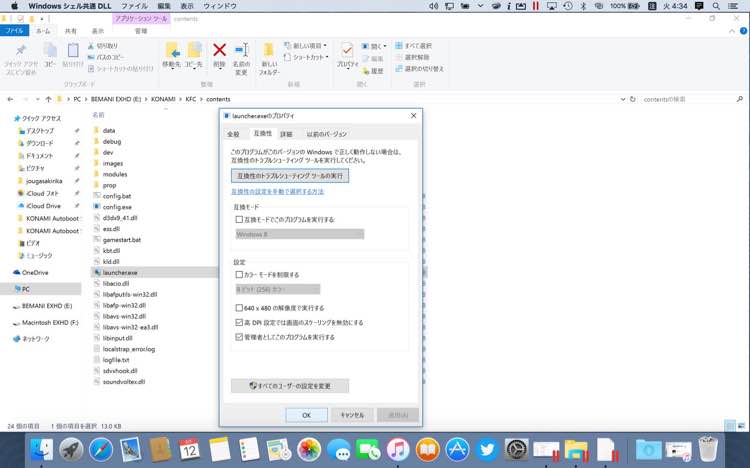The image size is (750, 468).
Task: Click the red Delete icon in ribbon
Action: tap(220, 50)
